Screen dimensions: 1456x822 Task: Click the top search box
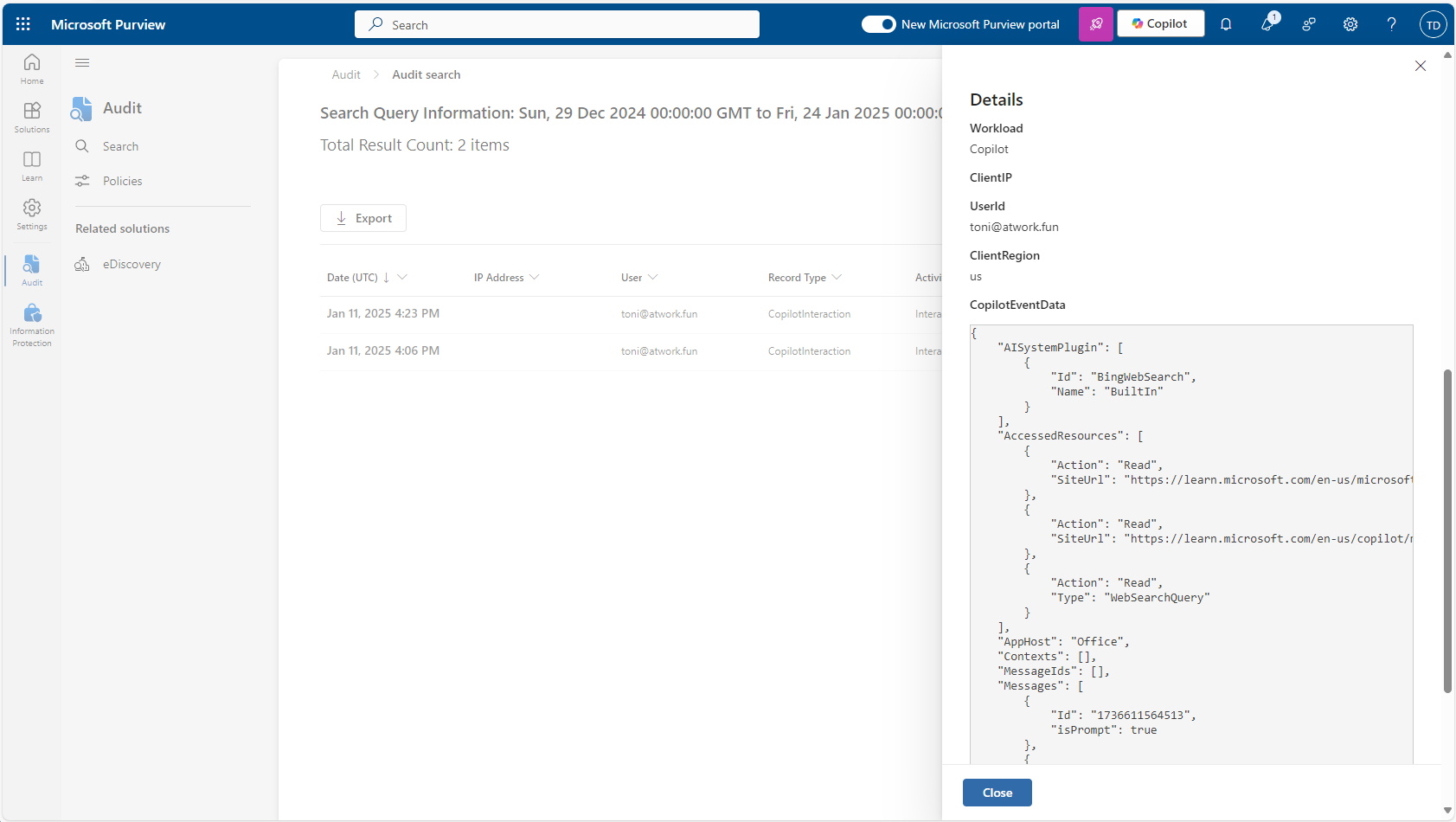coord(557,24)
